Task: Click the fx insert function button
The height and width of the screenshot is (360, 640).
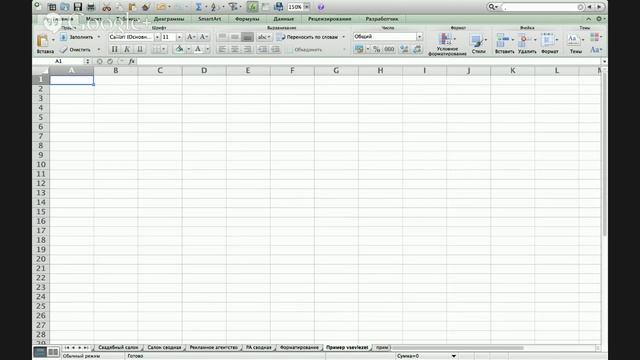Action: pos(131,61)
